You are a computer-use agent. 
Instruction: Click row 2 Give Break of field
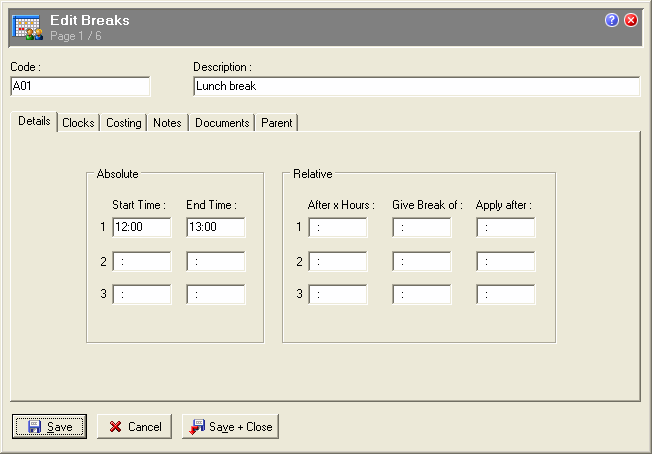[421, 262]
